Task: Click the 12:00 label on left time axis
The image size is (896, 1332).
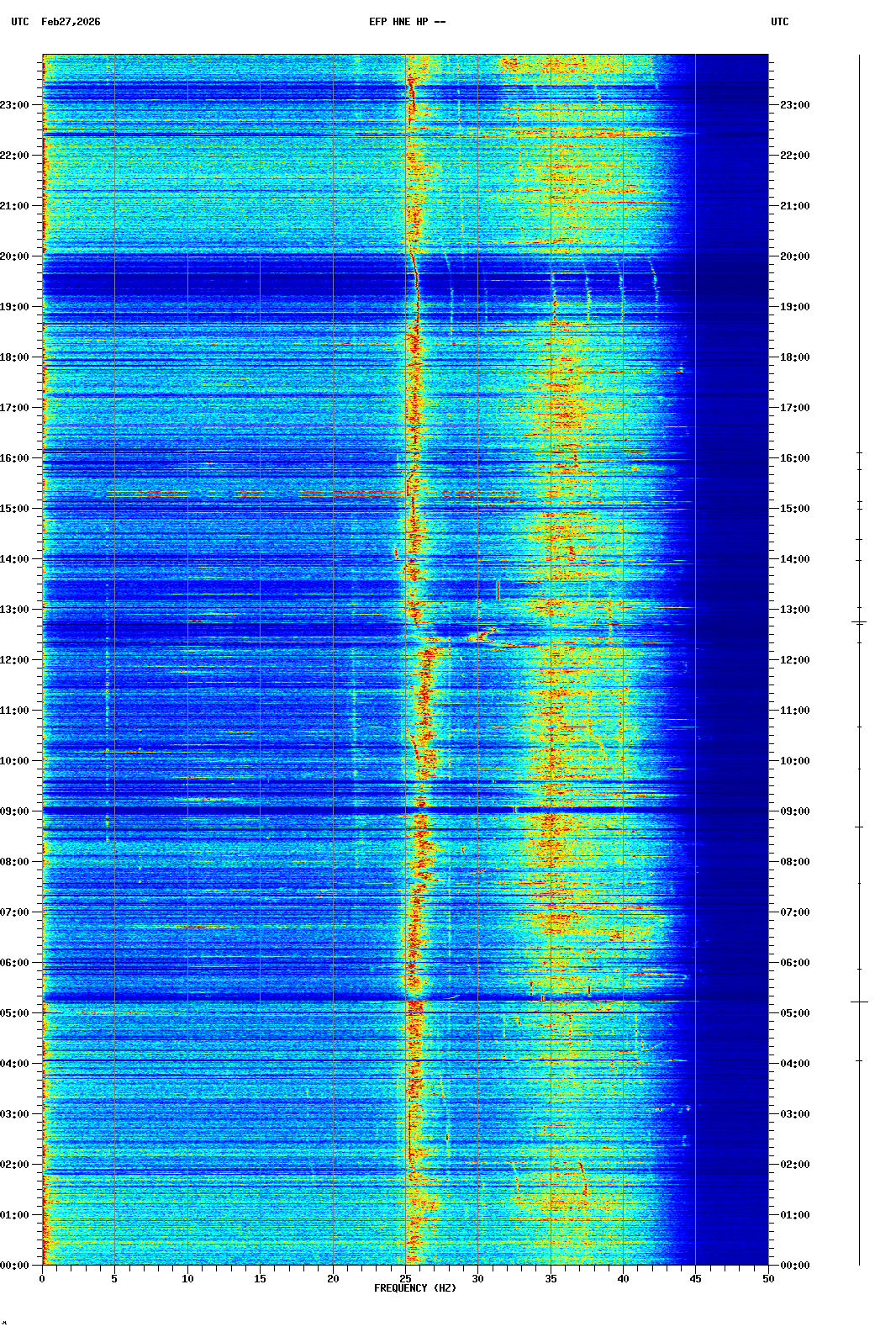Action: tap(14, 660)
